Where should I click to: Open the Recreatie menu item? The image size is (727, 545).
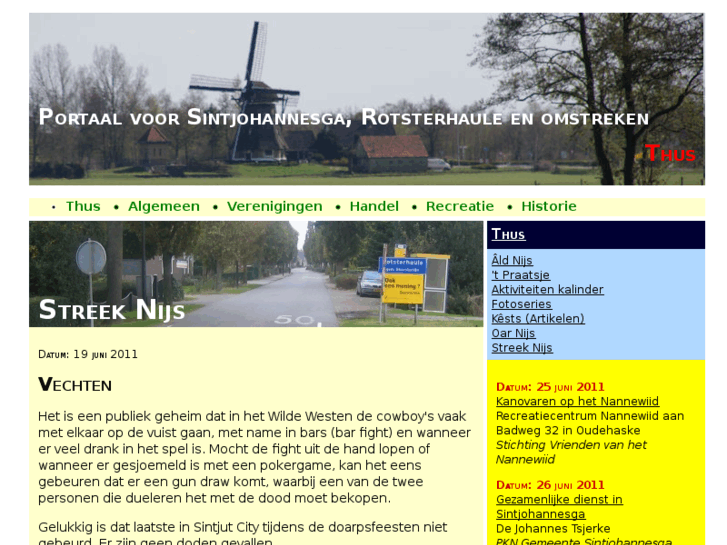pos(460,206)
